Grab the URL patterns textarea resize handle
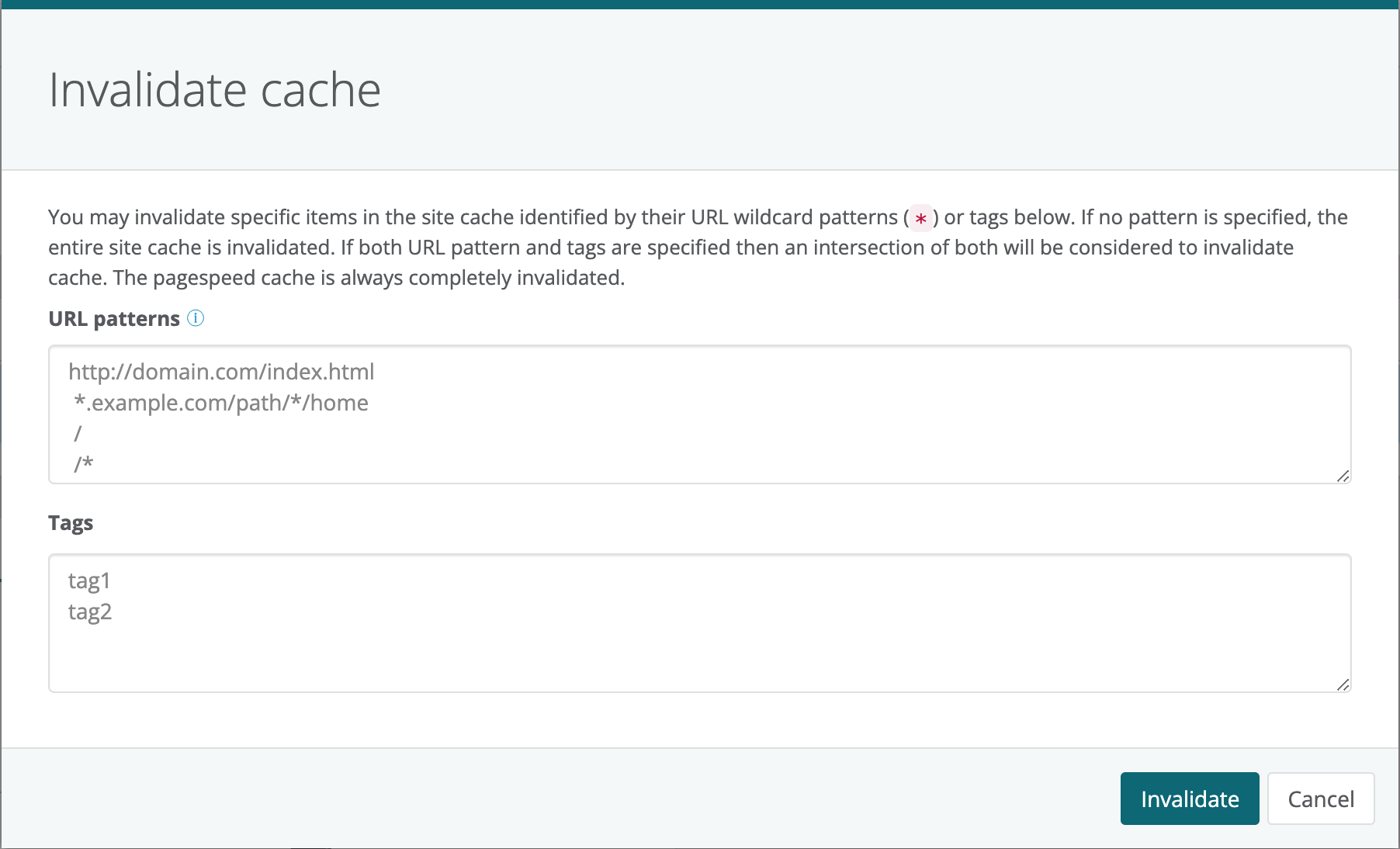This screenshot has height=849, width=1400. pyautogui.click(x=1343, y=476)
